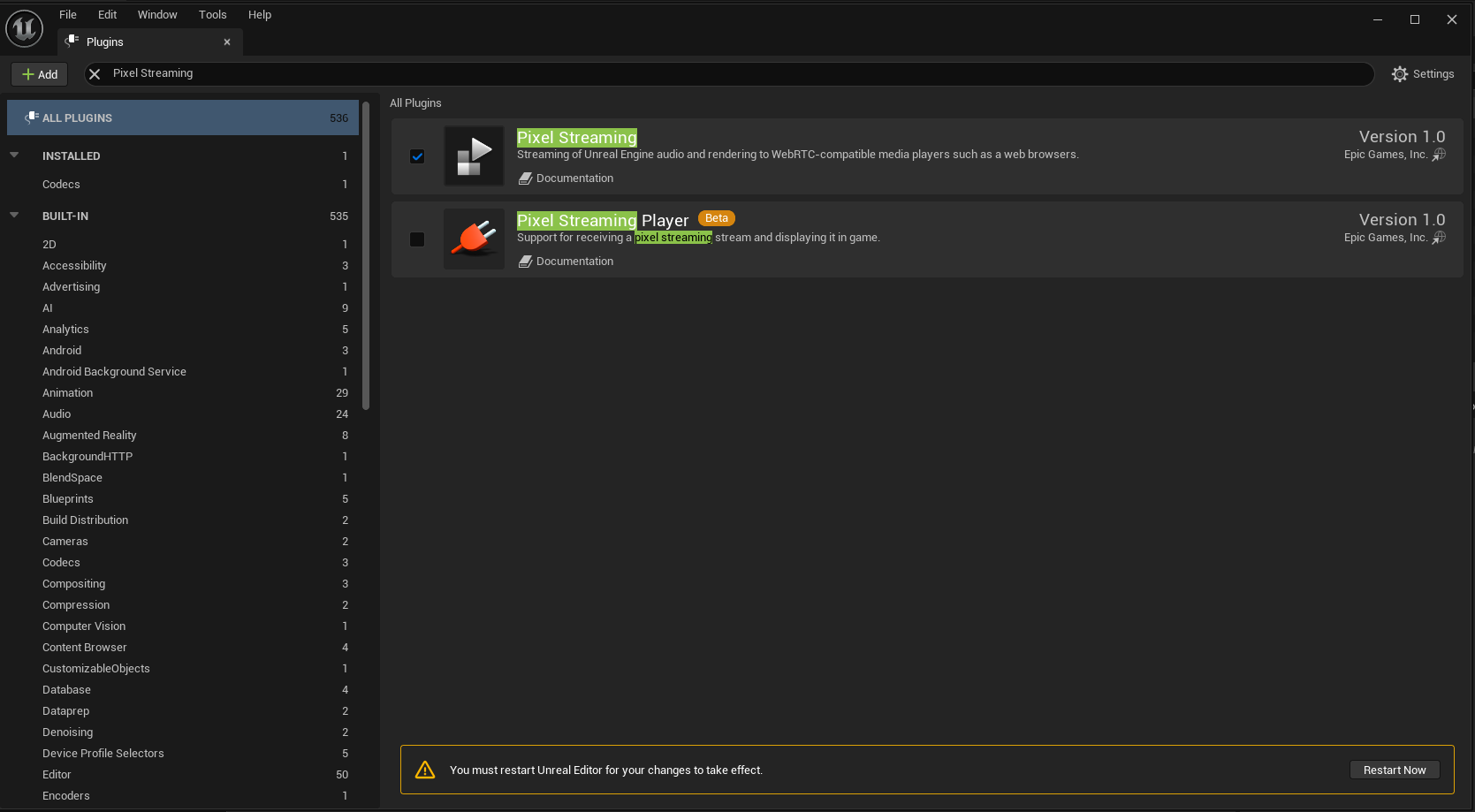The image size is (1475, 812).
Task: Click Epic Games, Inc. link for Pixel Streaming Player
Action: (x=1386, y=238)
